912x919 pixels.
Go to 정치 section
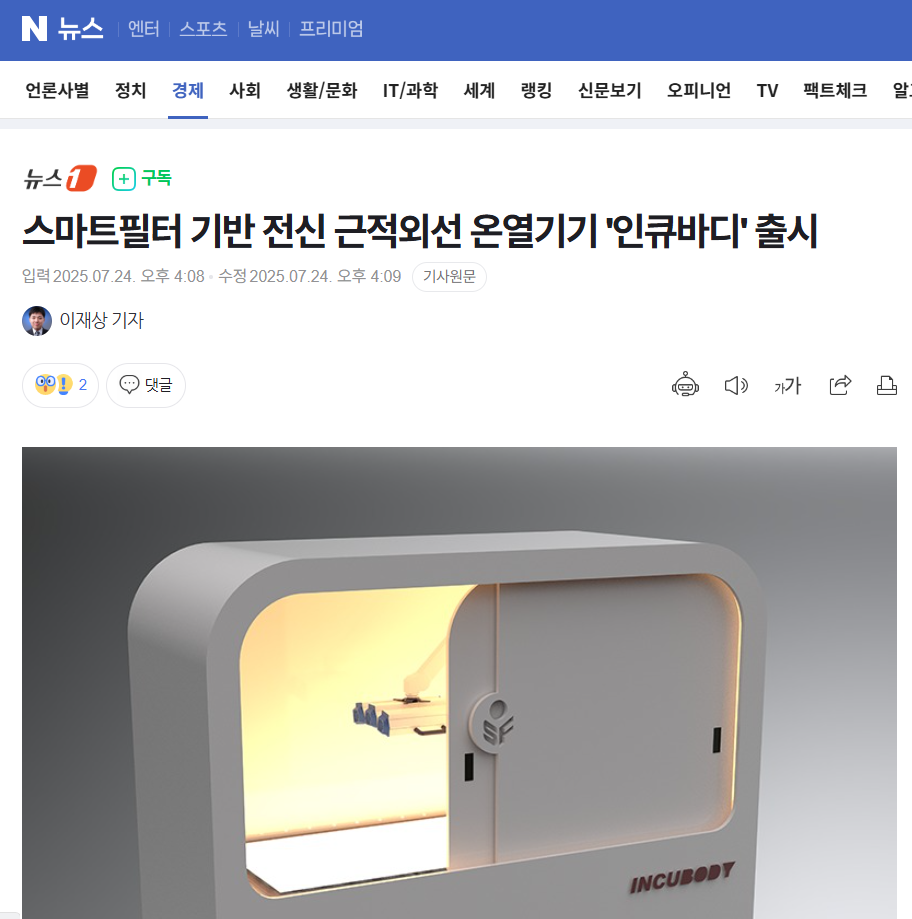coord(130,90)
